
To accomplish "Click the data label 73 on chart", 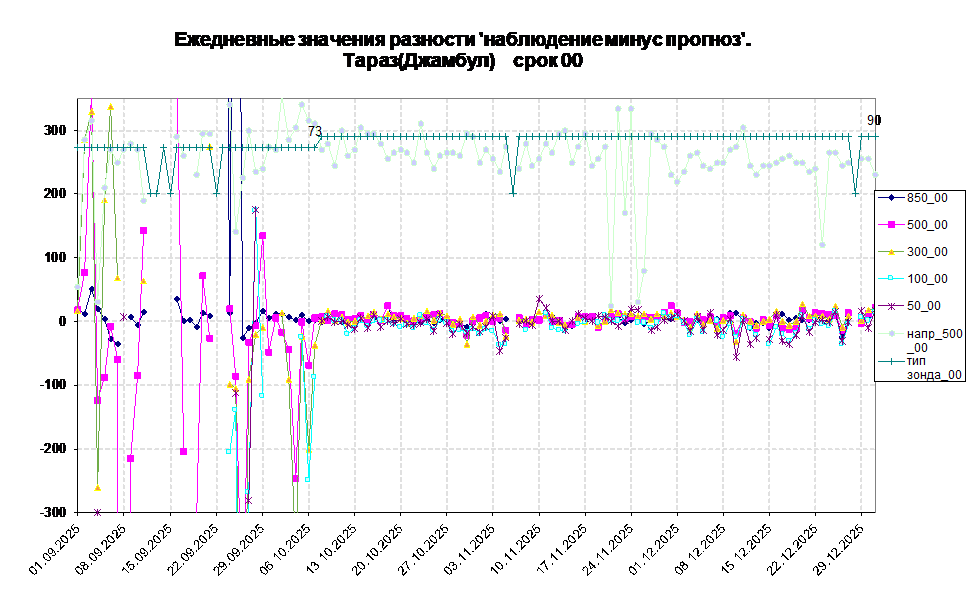I will click(x=315, y=131).
